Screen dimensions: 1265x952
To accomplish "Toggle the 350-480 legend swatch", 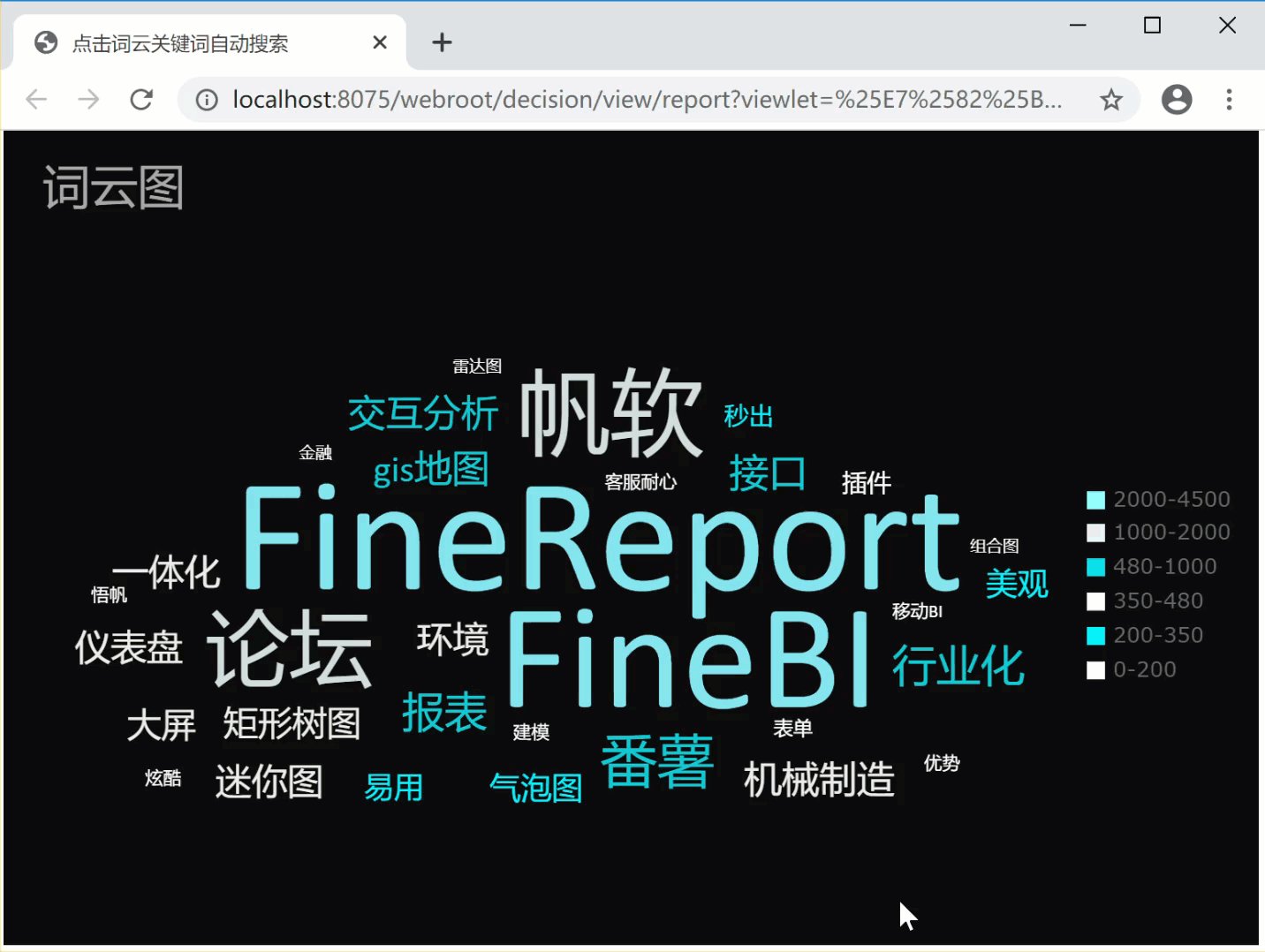I will [x=1095, y=601].
